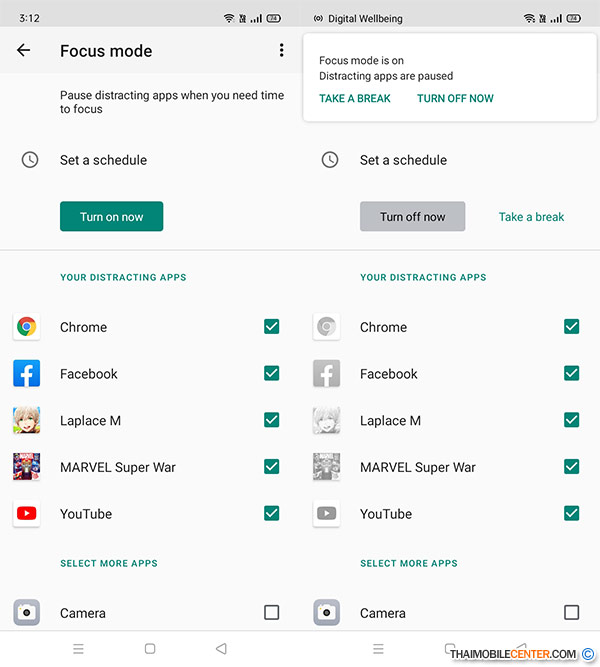Viewport: 600px width, 667px height.
Task: Tap the greyscale MARVEL Super War icon
Action: 327,467
